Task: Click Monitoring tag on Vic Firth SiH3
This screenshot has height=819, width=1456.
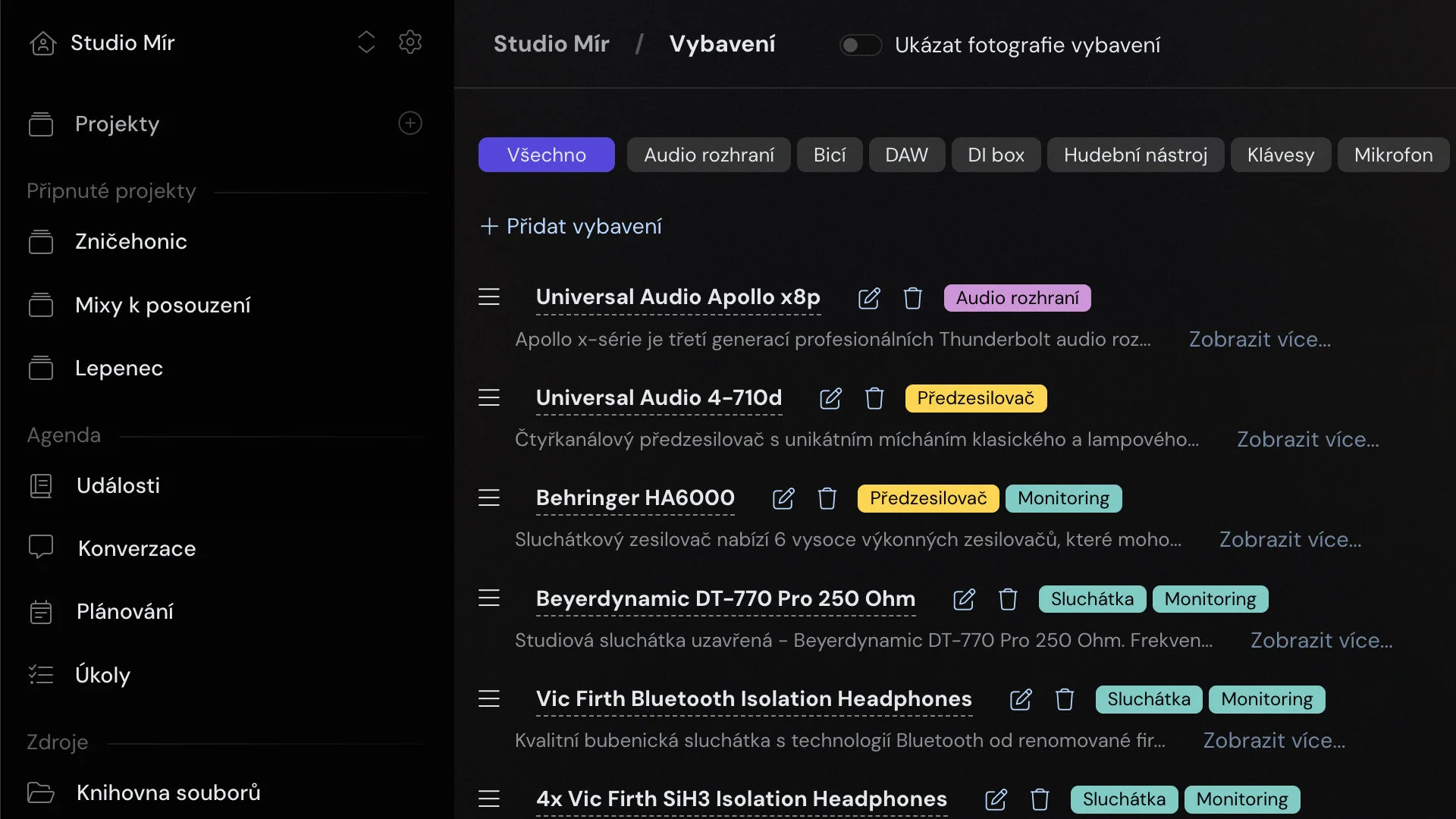Action: click(1242, 799)
